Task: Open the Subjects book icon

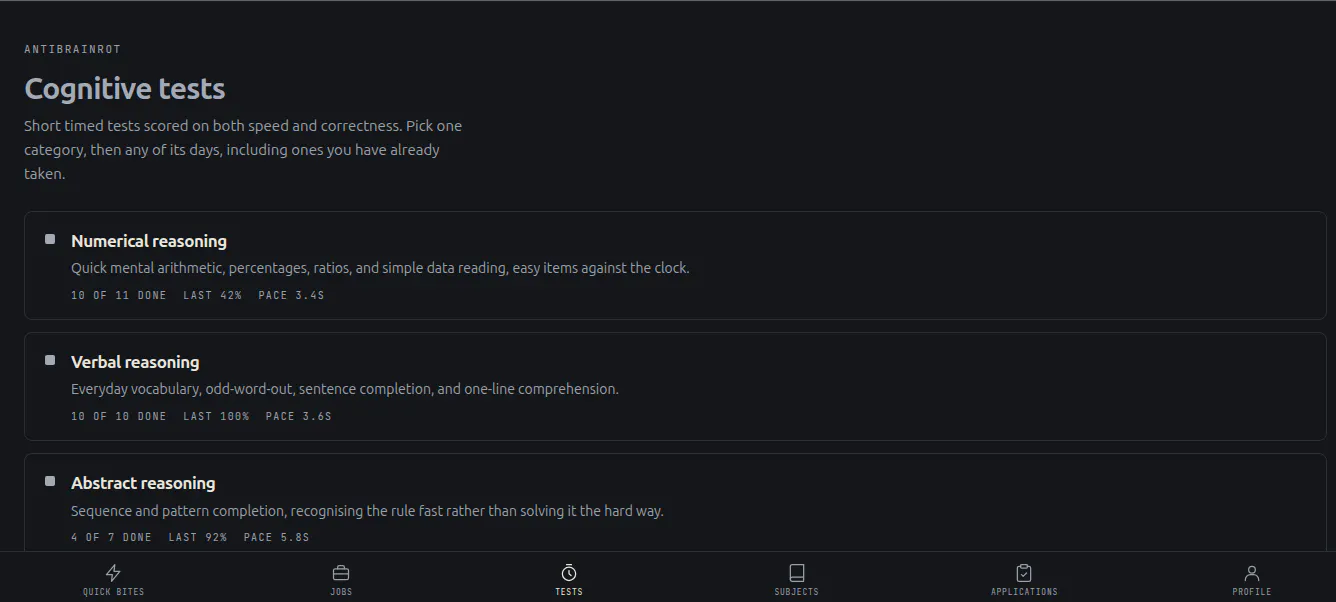Action: pyautogui.click(x=797, y=573)
